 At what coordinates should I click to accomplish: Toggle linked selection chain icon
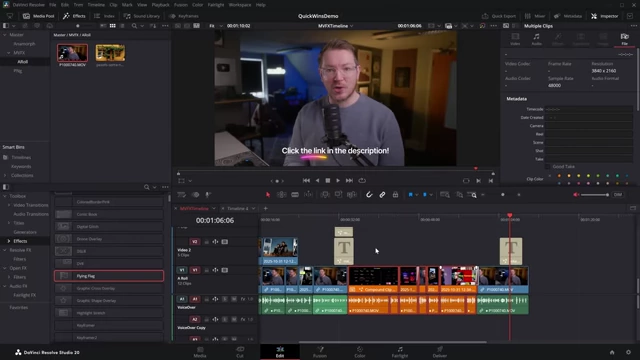[x=382, y=195]
